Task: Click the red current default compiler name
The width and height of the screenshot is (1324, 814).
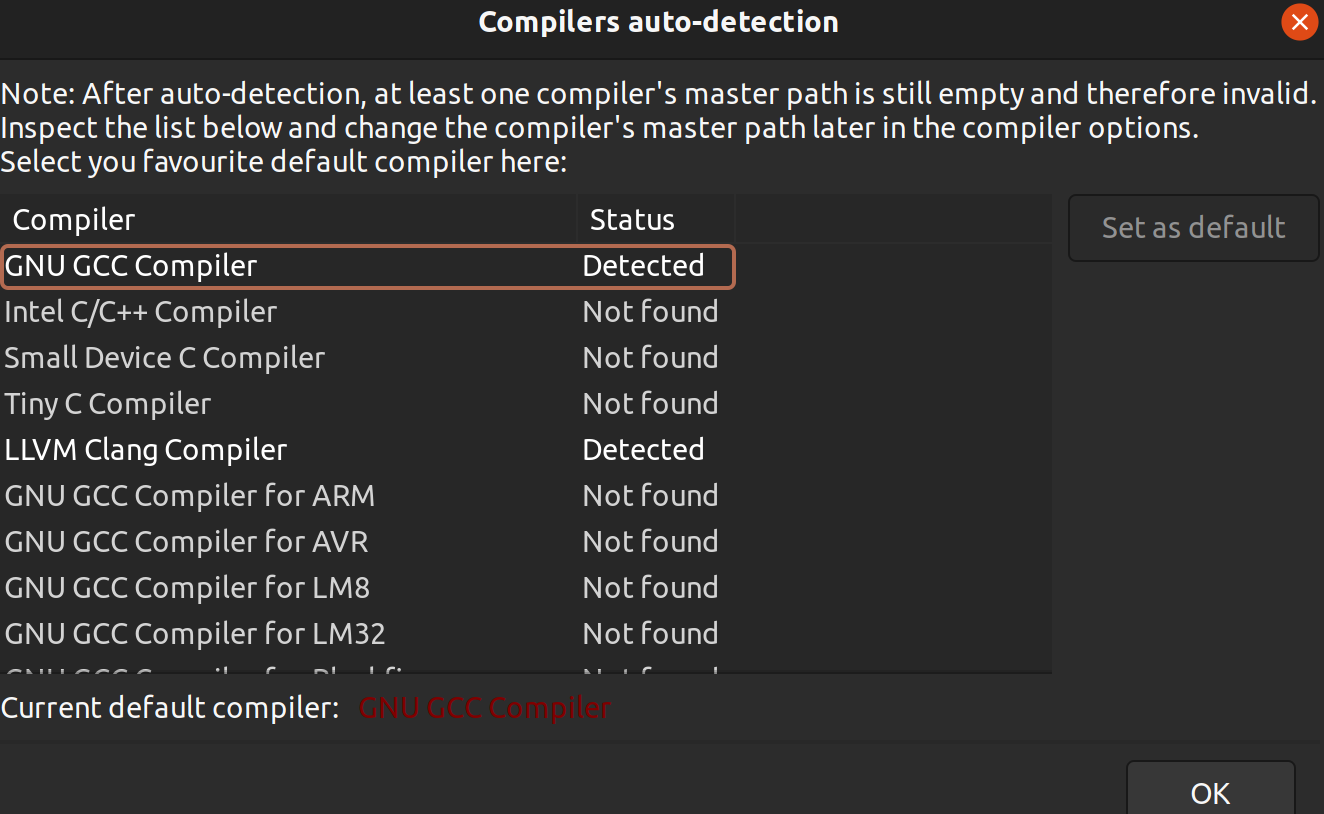Action: (484, 708)
